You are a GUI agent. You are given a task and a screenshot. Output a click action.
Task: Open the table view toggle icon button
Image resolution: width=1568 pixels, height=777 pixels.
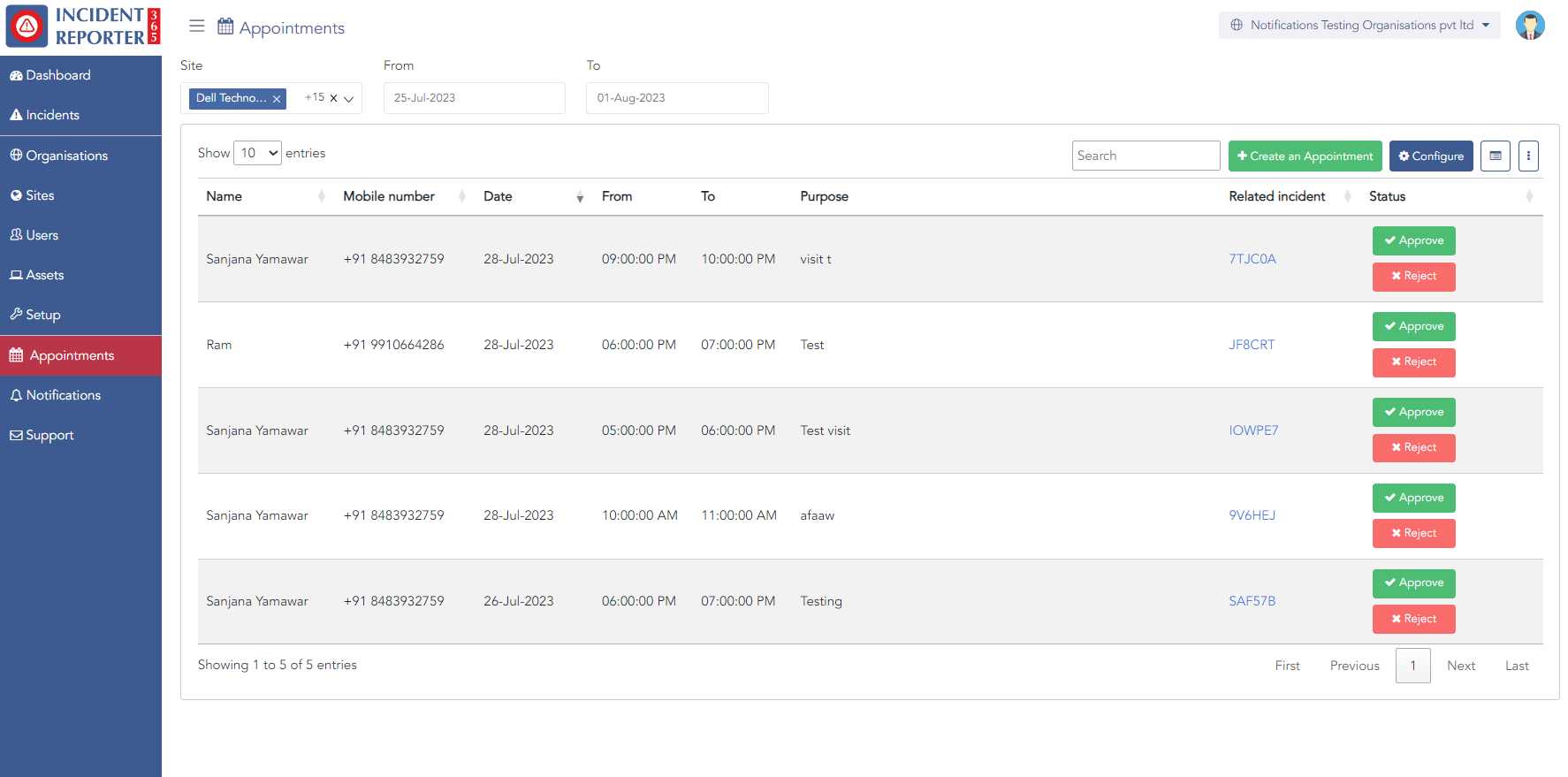(1495, 156)
